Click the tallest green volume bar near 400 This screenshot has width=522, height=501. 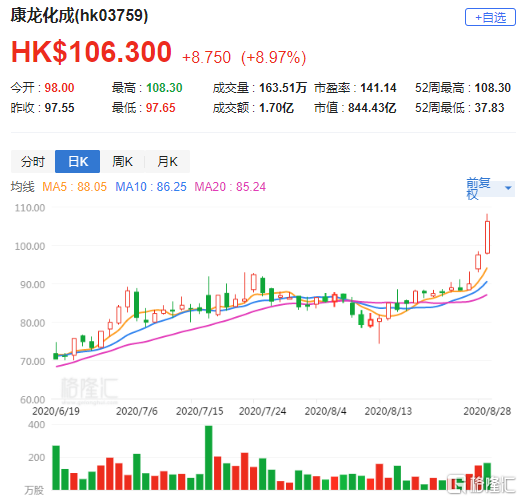pos(208,458)
